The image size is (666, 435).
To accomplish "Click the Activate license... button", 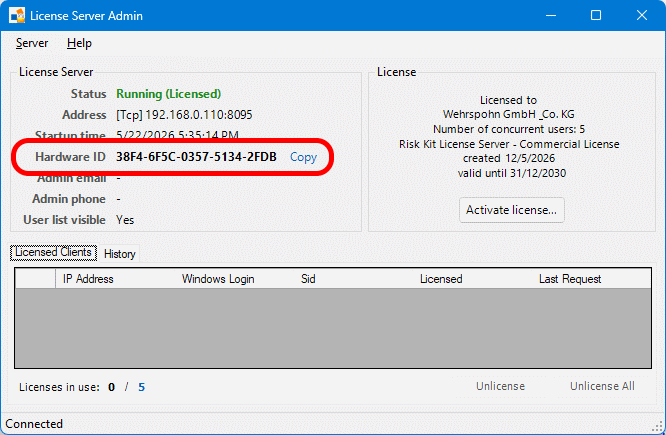I will point(511,210).
